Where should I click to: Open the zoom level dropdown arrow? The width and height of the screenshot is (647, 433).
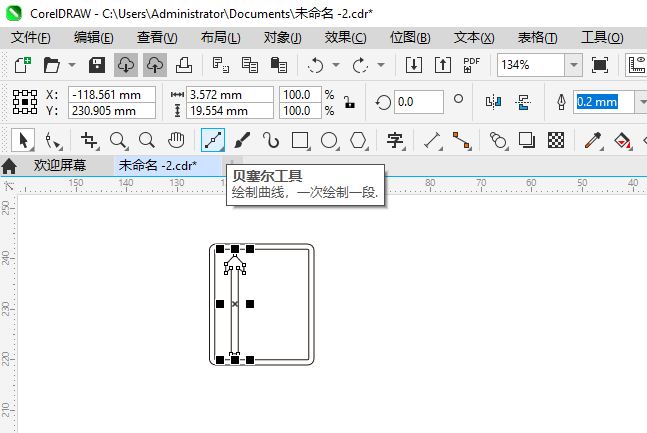tap(574, 65)
